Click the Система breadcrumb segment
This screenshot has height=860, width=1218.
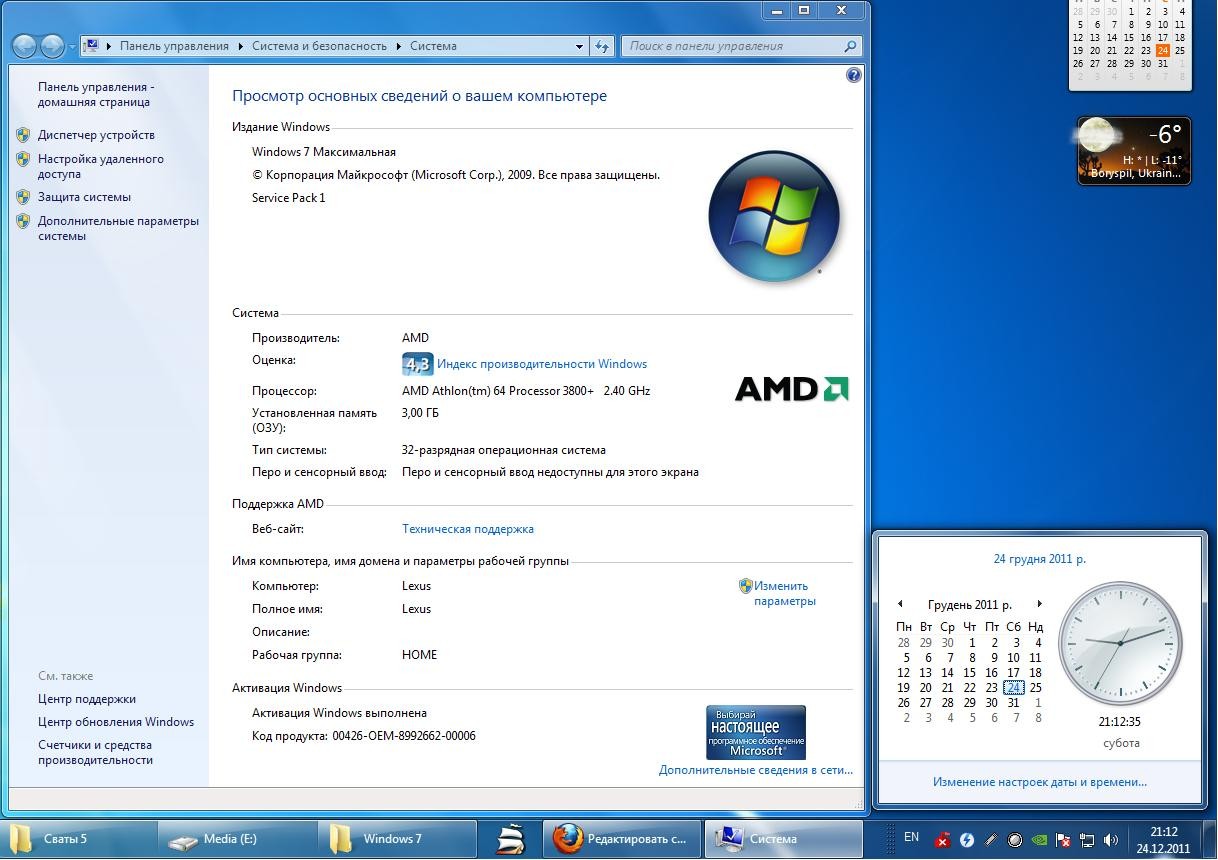pos(433,46)
